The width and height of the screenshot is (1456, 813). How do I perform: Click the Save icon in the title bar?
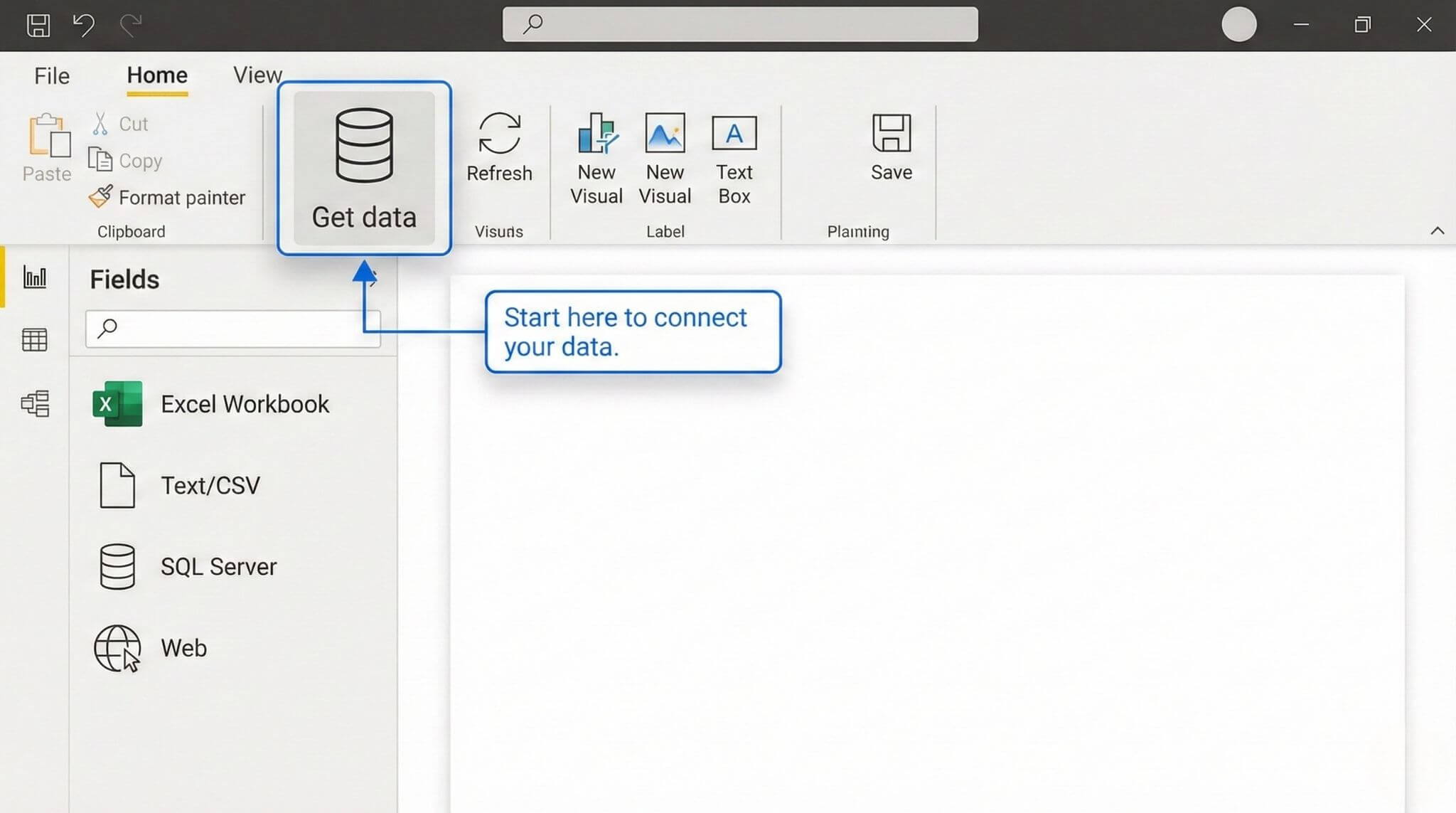tap(39, 24)
